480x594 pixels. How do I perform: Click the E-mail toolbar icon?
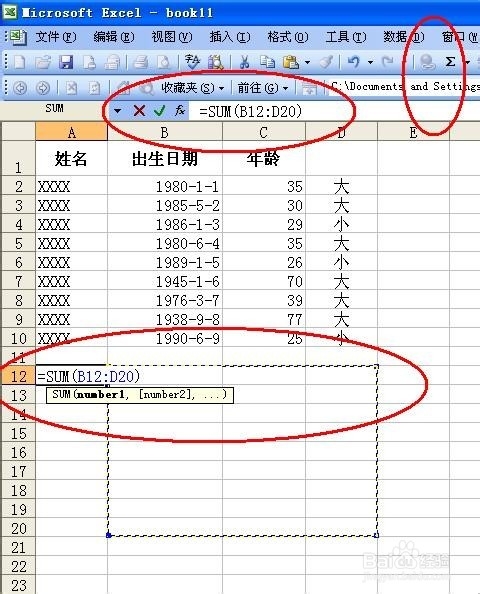pos(112,62)
